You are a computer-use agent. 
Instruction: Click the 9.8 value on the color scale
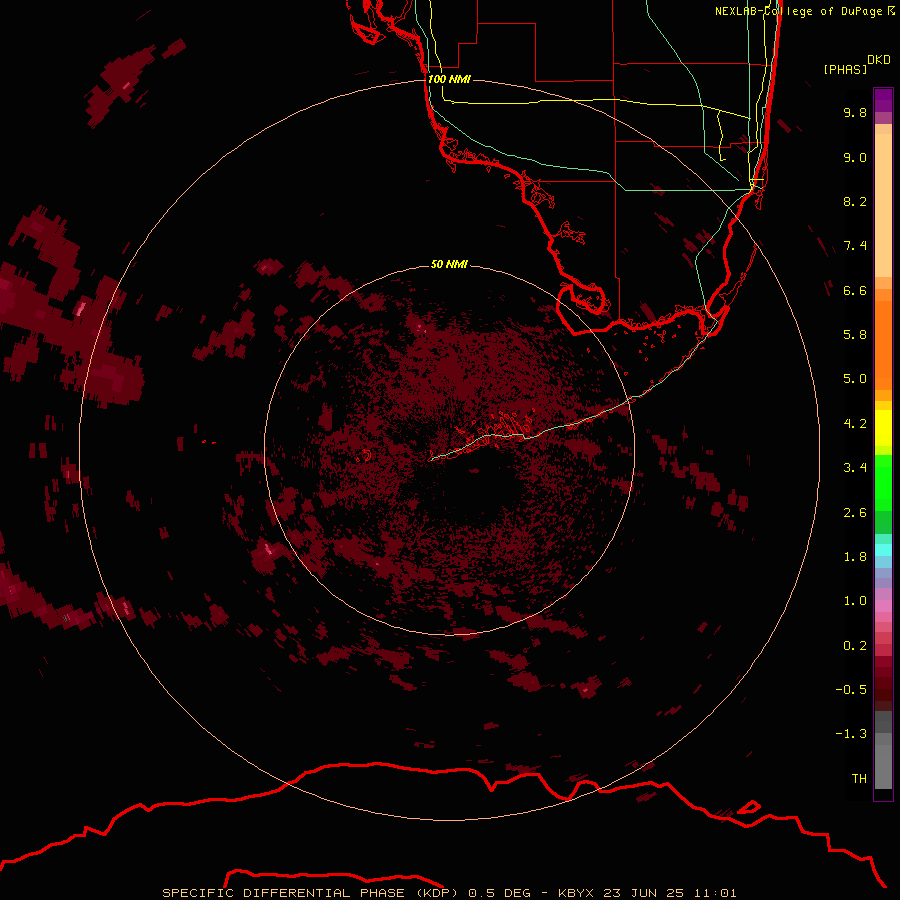[855, 112]
